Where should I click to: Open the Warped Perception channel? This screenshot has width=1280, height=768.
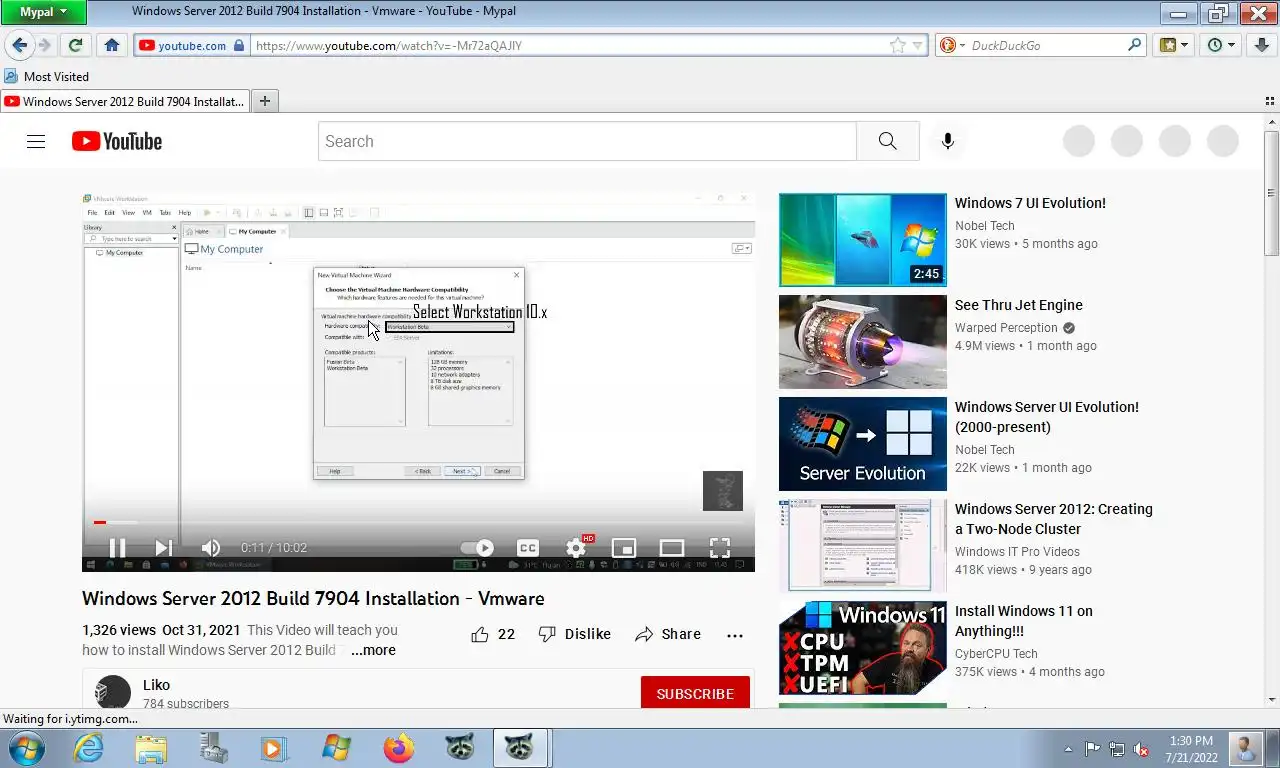coord(1006,327)
